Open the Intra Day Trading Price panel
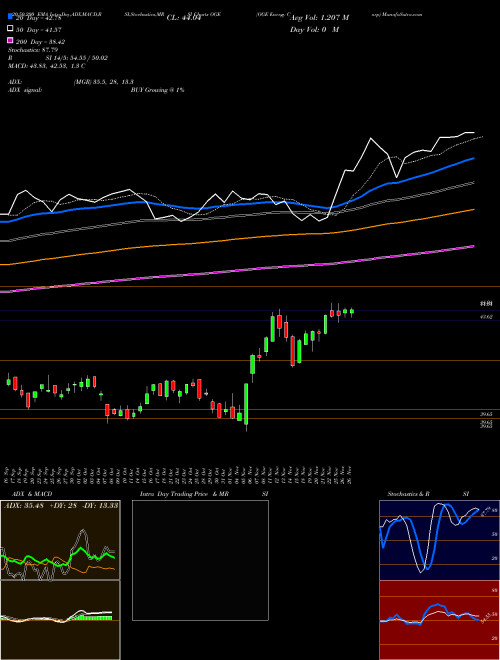 [x=200, y=560]
